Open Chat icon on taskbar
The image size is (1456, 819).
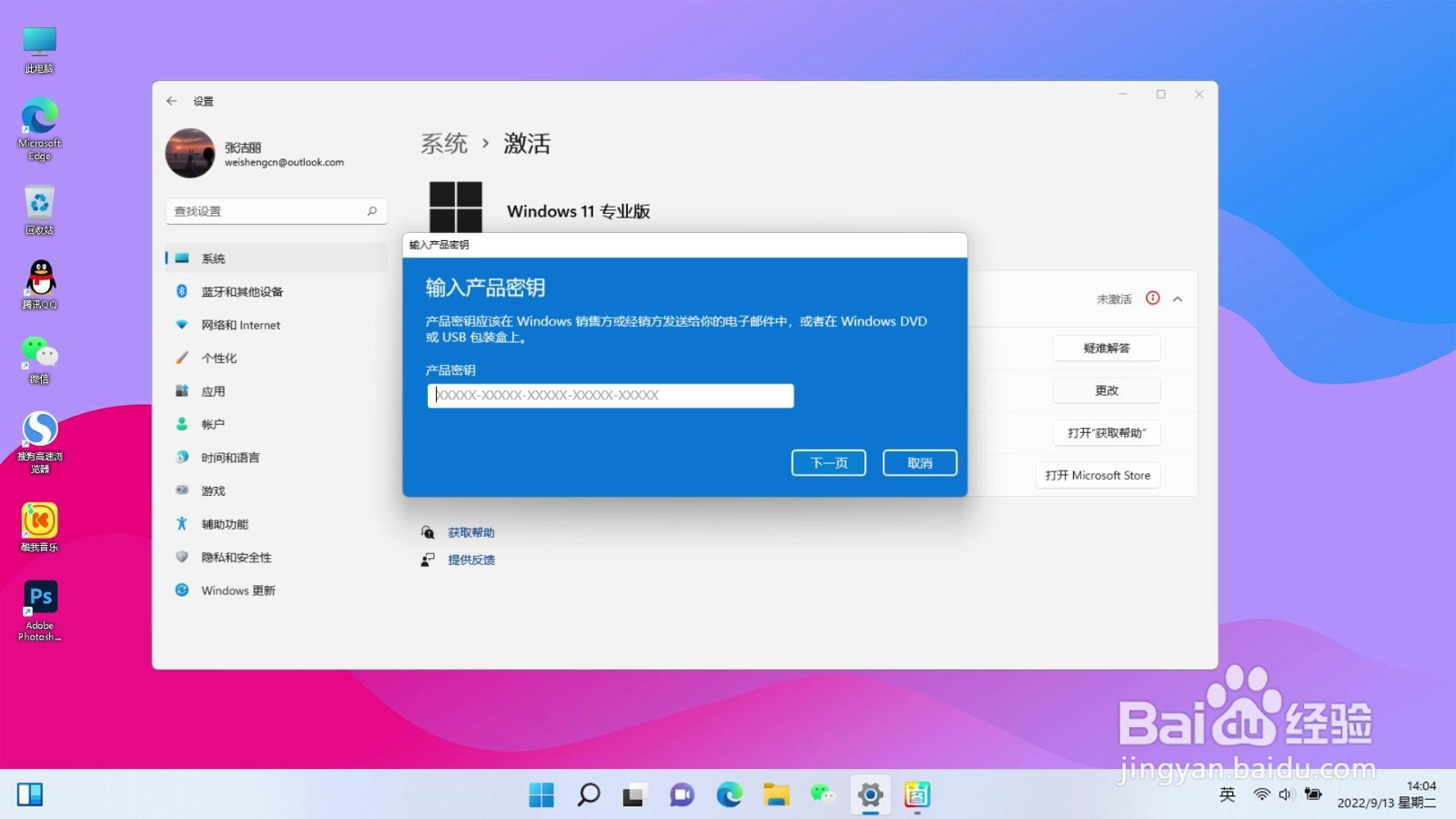click(682, 794)
